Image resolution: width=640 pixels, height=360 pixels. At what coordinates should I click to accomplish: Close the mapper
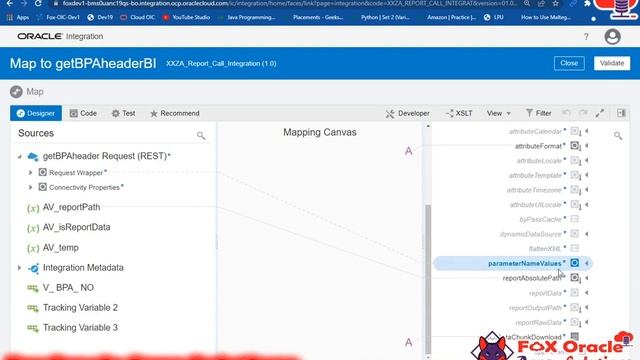point(569,63)
